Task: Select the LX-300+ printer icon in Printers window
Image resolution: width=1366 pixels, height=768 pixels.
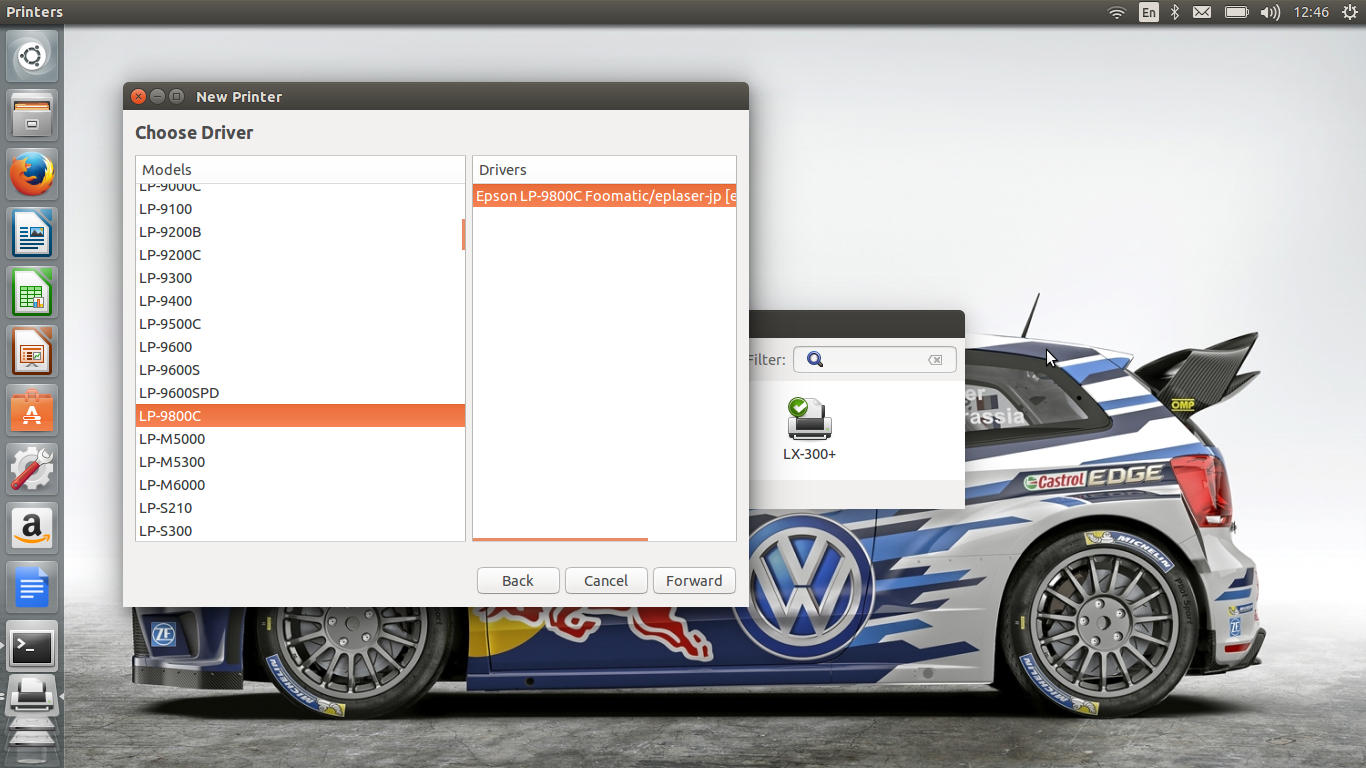Action: point(810,429)
